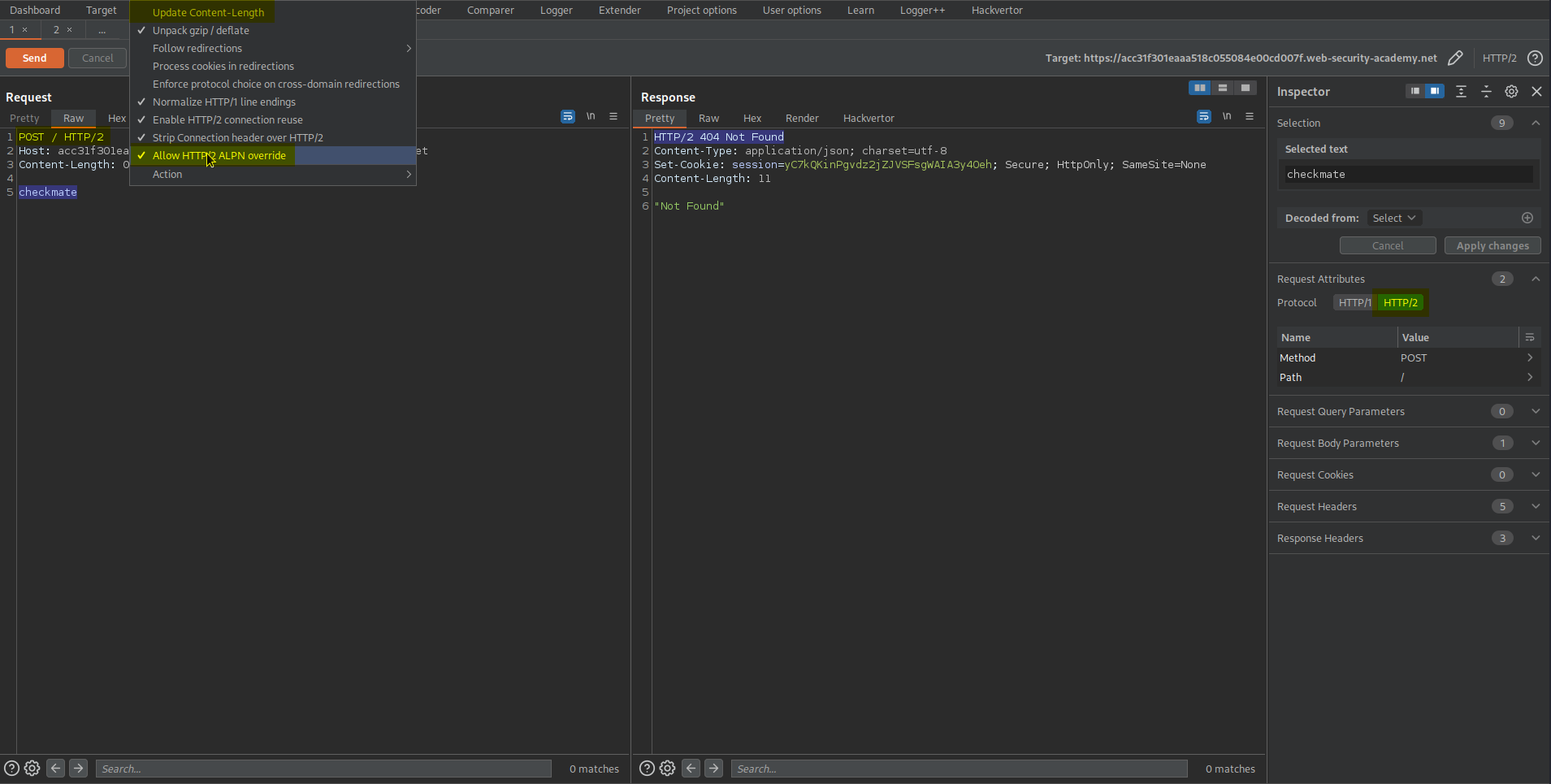This screenshot has height=784, width=1551.
Task: Expand Request Cookies section
Action: (x=1536, y=474)
